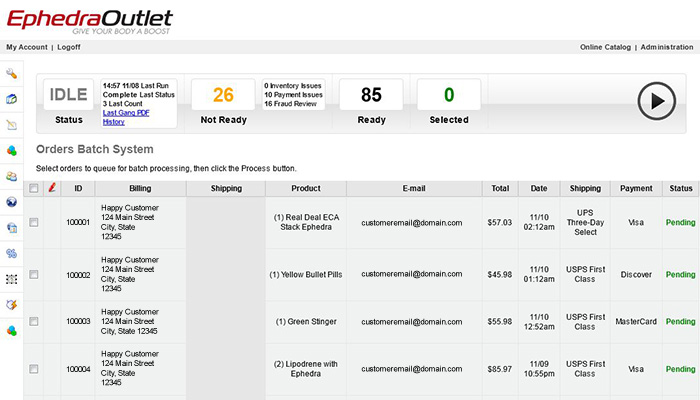Viewport: 700px width, 400px height.
Task: Go to the Administration menu item
Action: 667,47
